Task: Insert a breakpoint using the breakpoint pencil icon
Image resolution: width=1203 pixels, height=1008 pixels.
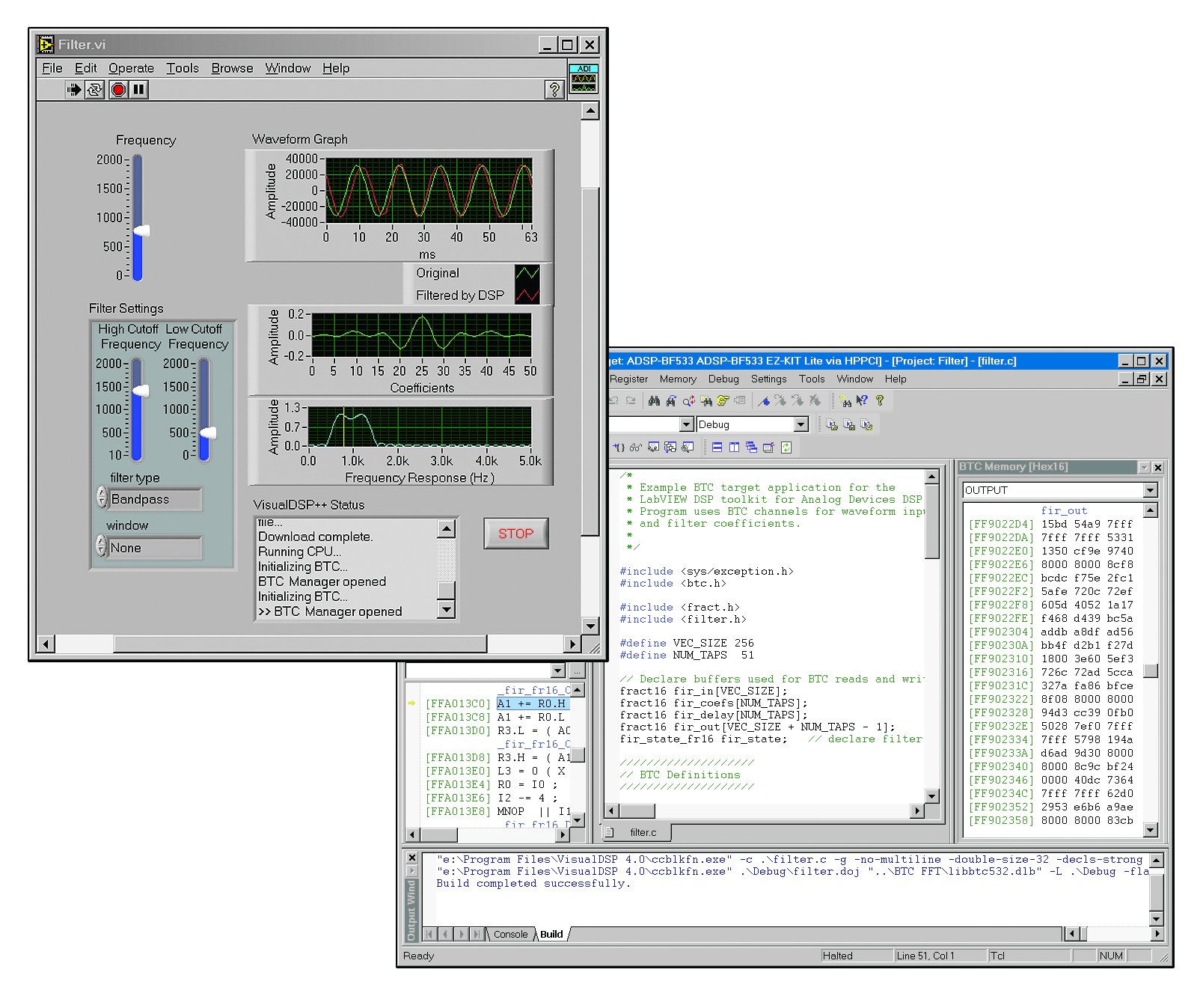Action: coord(765,401)
